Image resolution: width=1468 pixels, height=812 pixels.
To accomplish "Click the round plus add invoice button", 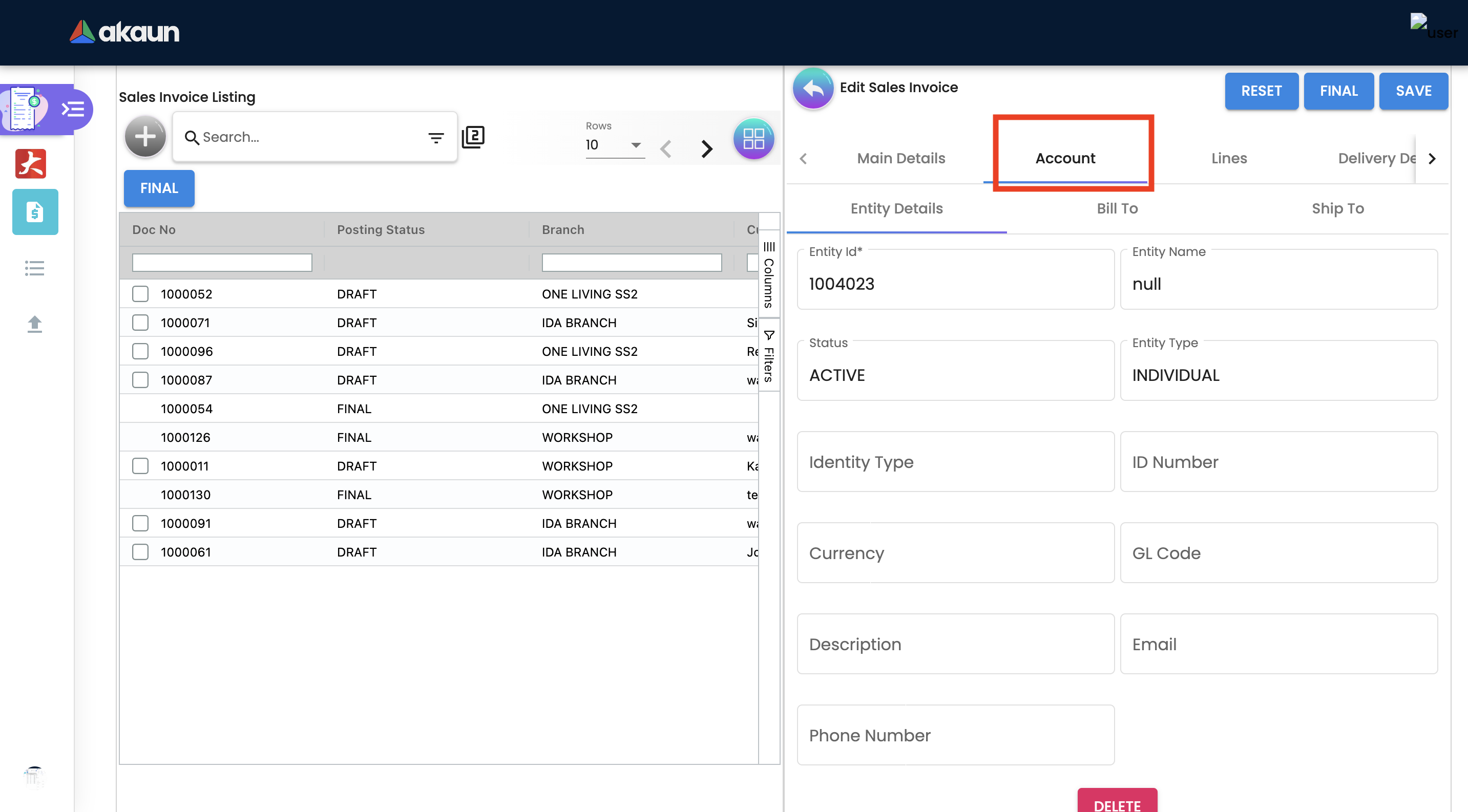I will click(145, 137).
